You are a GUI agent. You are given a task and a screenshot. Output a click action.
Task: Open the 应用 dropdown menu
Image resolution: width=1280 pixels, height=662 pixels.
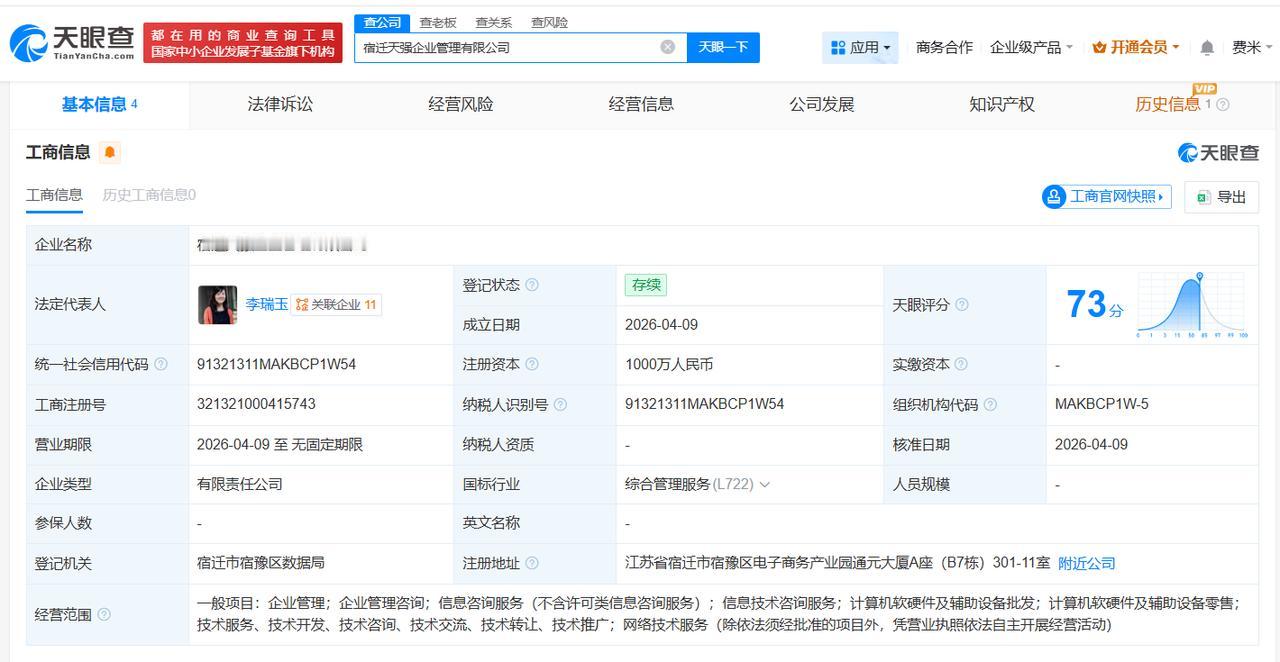pos(860,47)
